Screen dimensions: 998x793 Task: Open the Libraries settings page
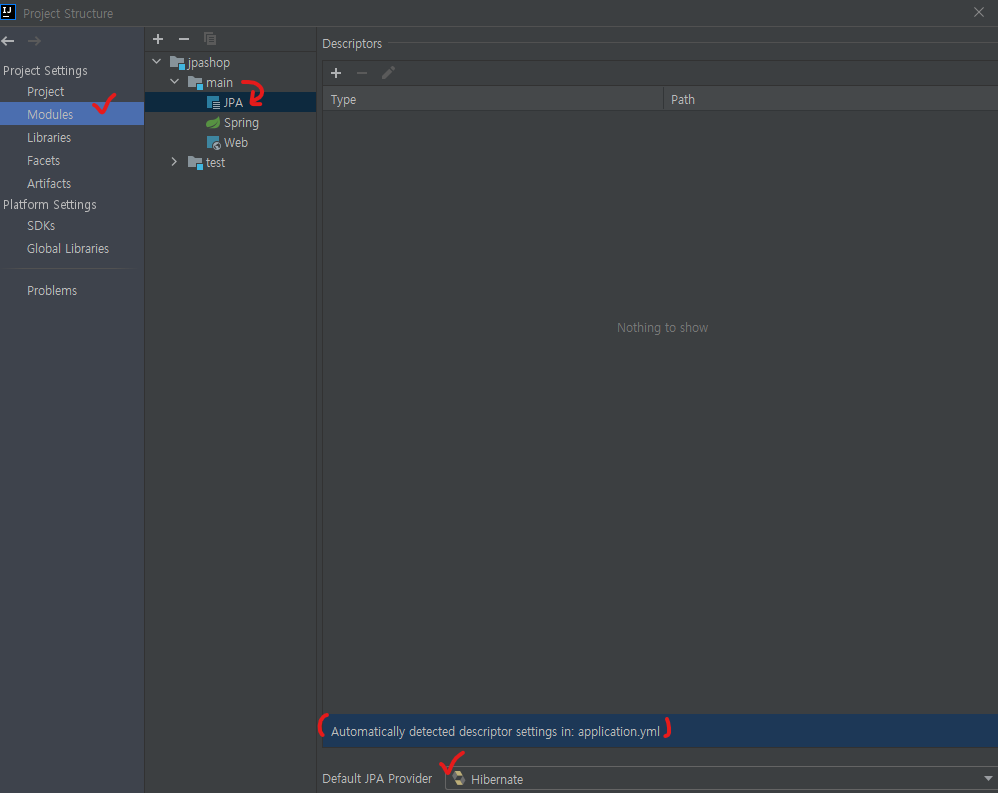click(x=49, y=137)
